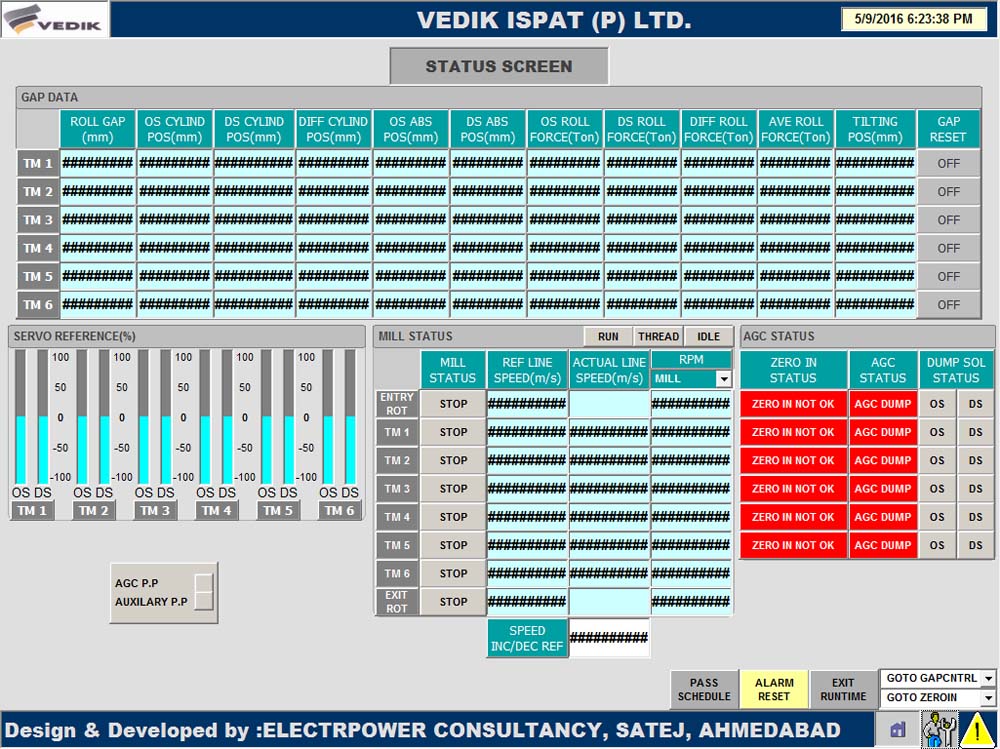Click the "ROLL GAP (mm)" column header

pos(98,130)
